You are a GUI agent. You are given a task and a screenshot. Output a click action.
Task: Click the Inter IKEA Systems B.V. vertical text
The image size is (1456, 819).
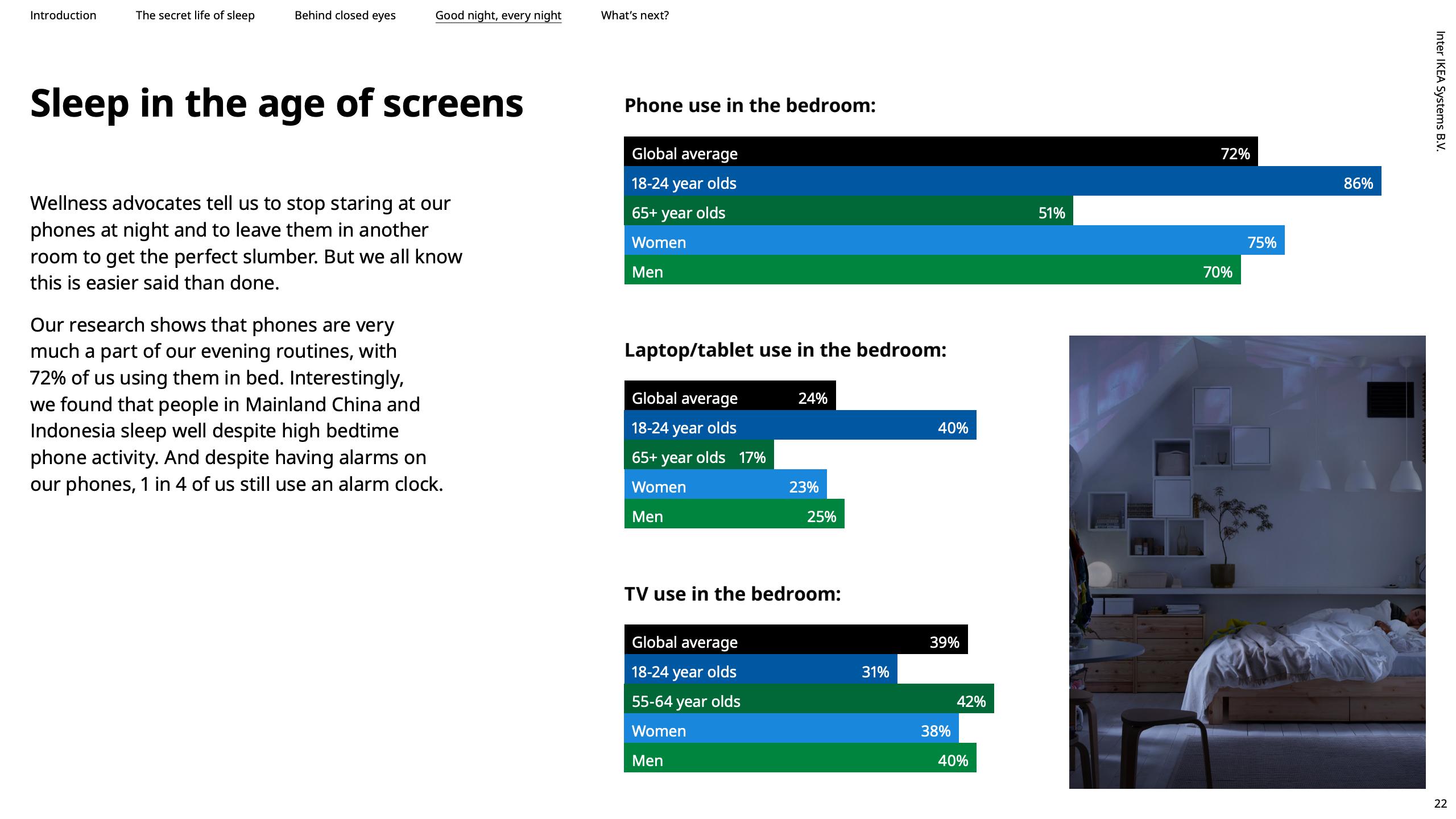[x=1440, y=92]
